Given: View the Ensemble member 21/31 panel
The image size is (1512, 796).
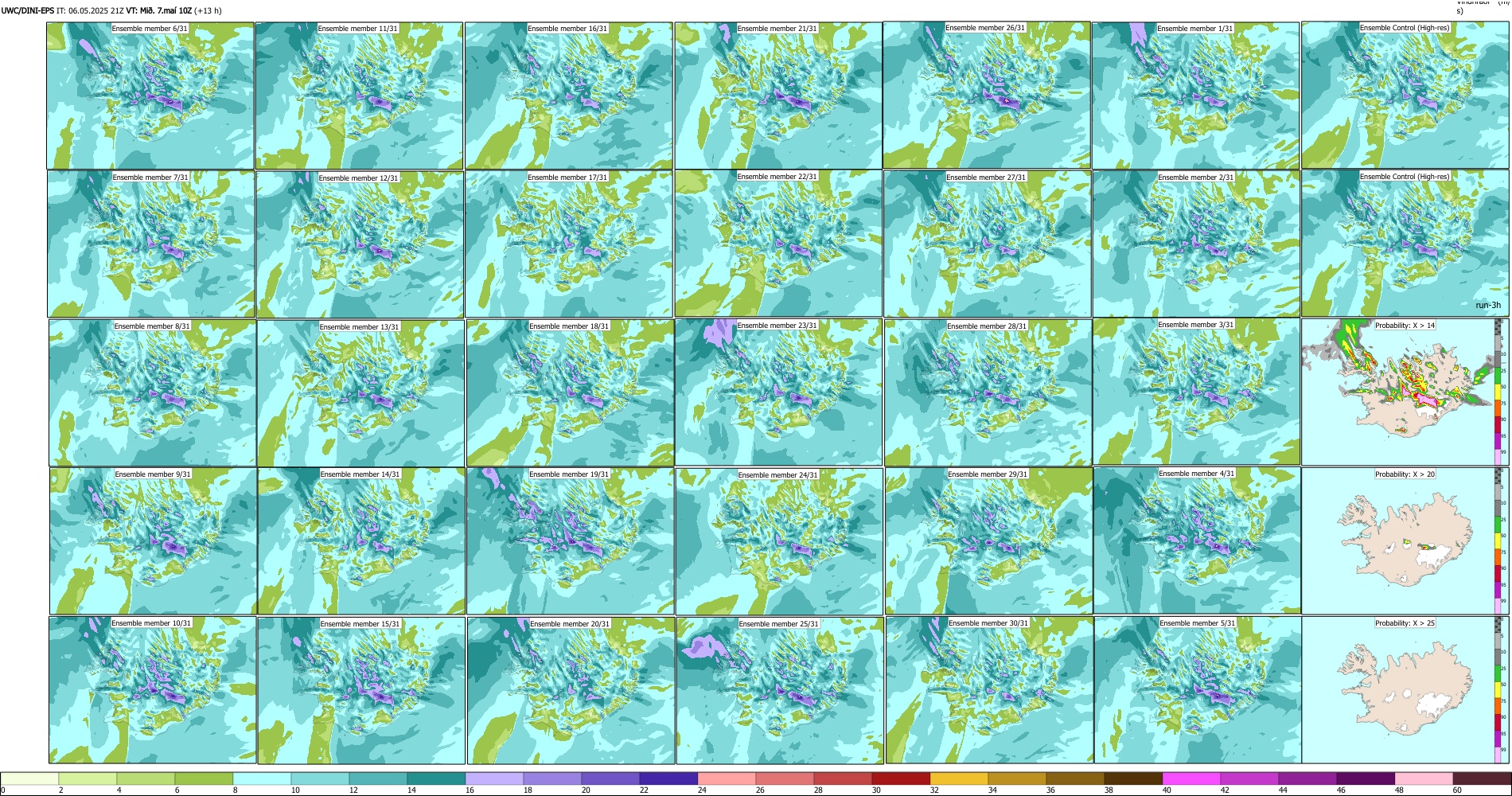Looking at the screenshot, I should 778,96.
